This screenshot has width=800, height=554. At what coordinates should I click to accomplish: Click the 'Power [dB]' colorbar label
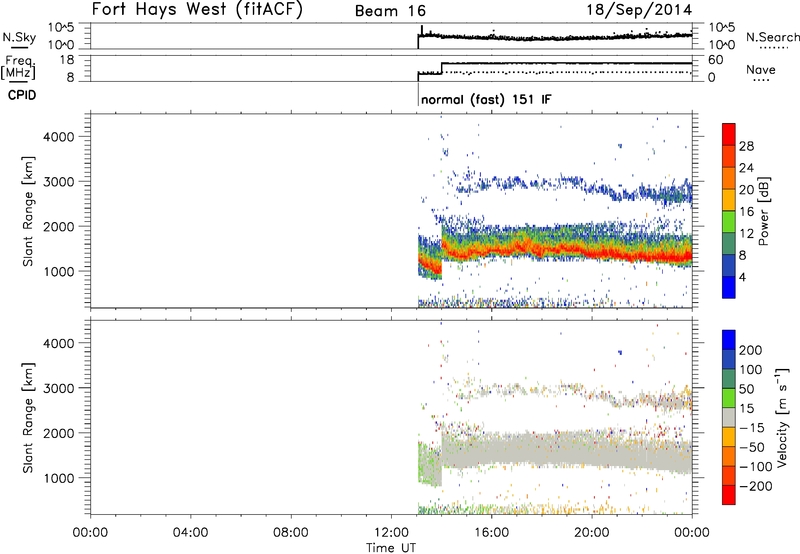pyautogui.click(x=764, y=212)
